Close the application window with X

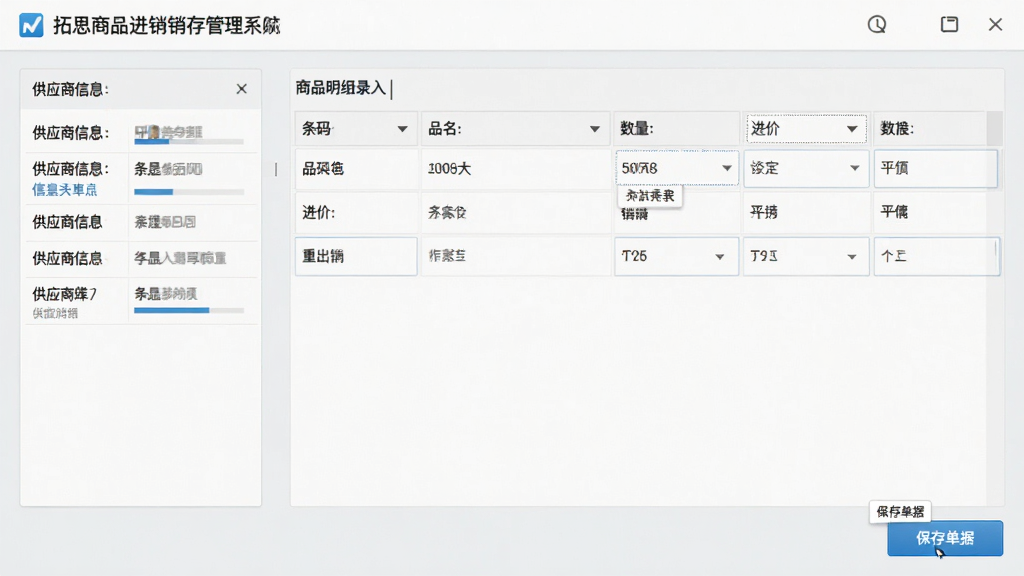pos(995,25)
